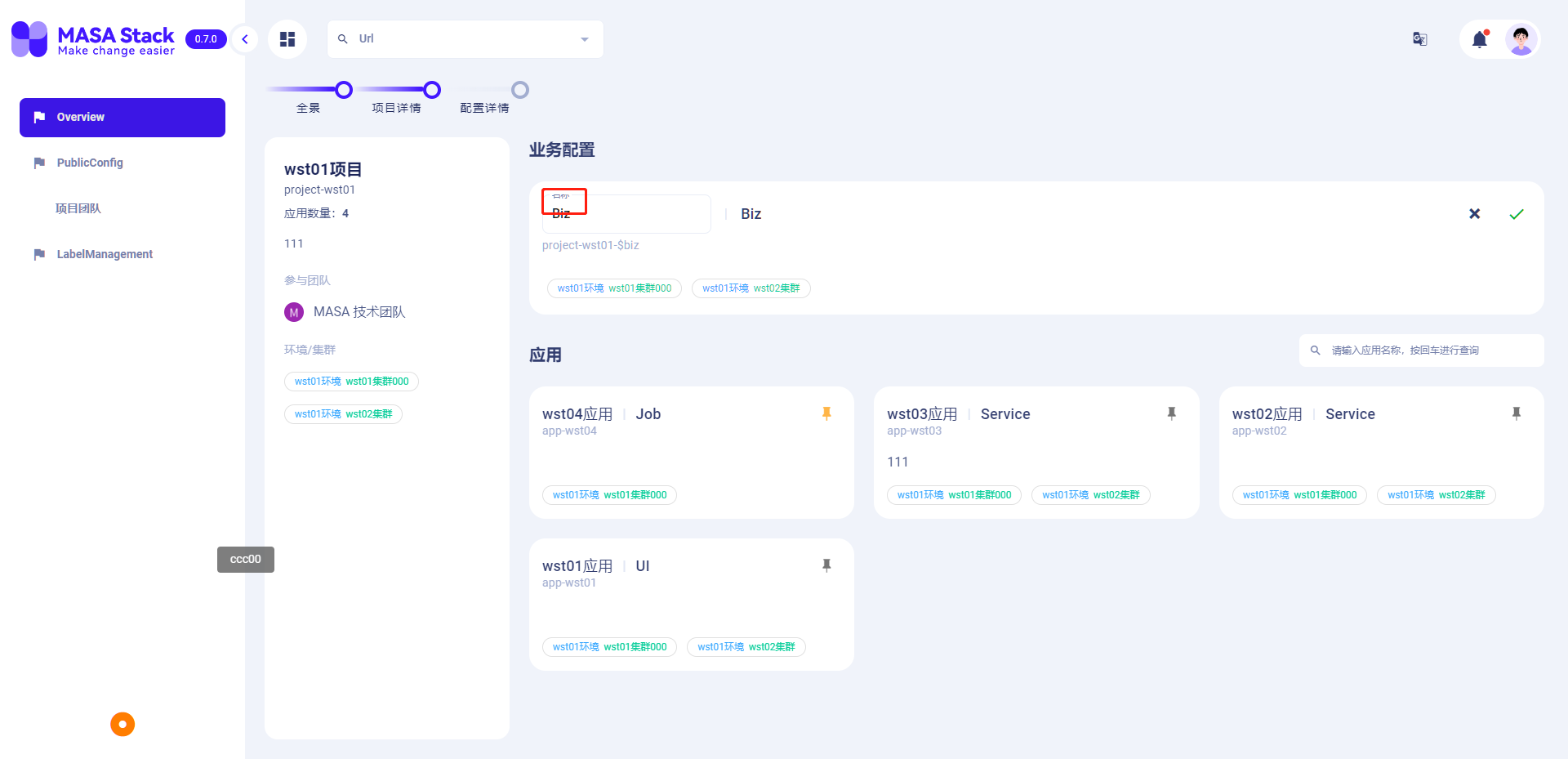
Task: Click the magnifier icon in Url search
Action: [343, 39]
